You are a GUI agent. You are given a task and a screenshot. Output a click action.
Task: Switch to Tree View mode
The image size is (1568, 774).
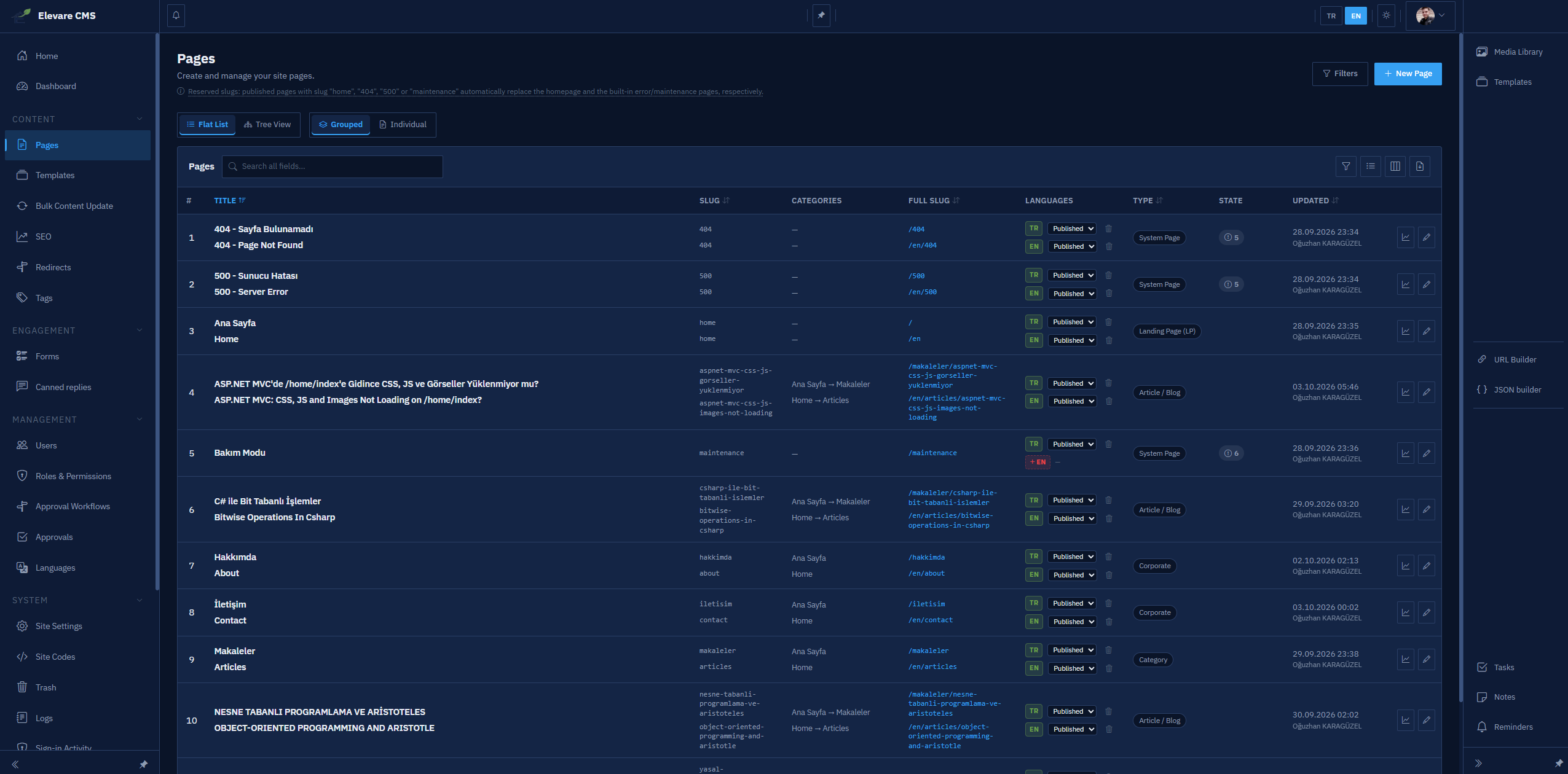[267, 125]
